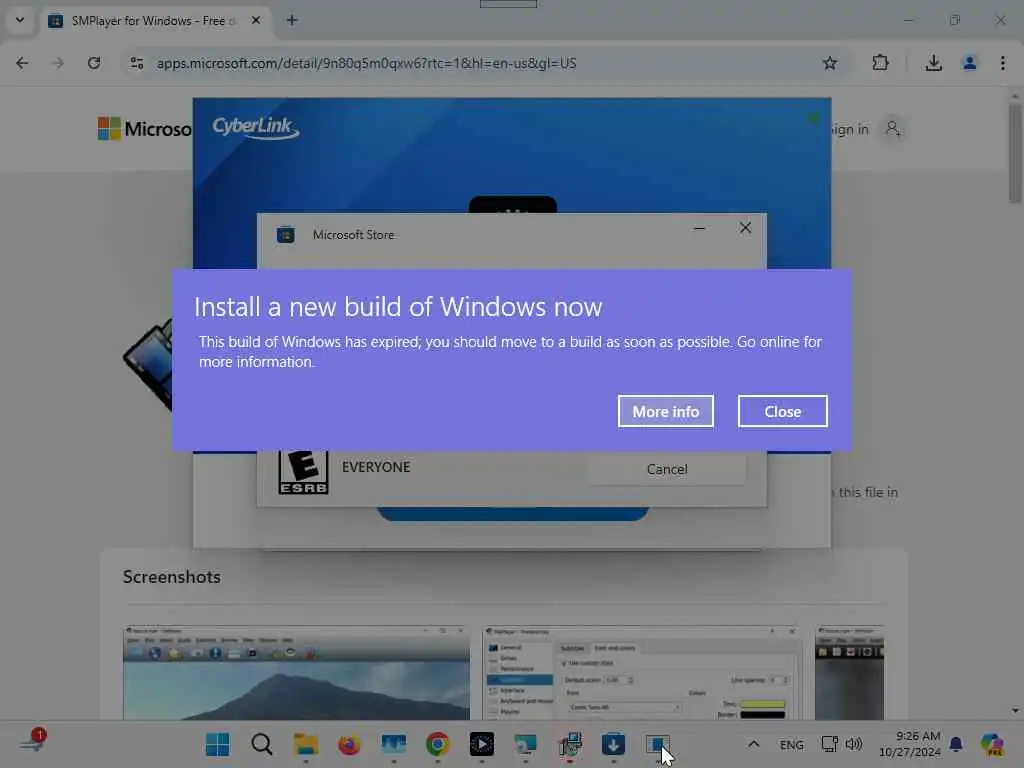Image resolution: width=1024 pixels, height=768 pixels.
Task: Open the Windows Start menu
Action: pyautogui.click(x=217, y=744)
